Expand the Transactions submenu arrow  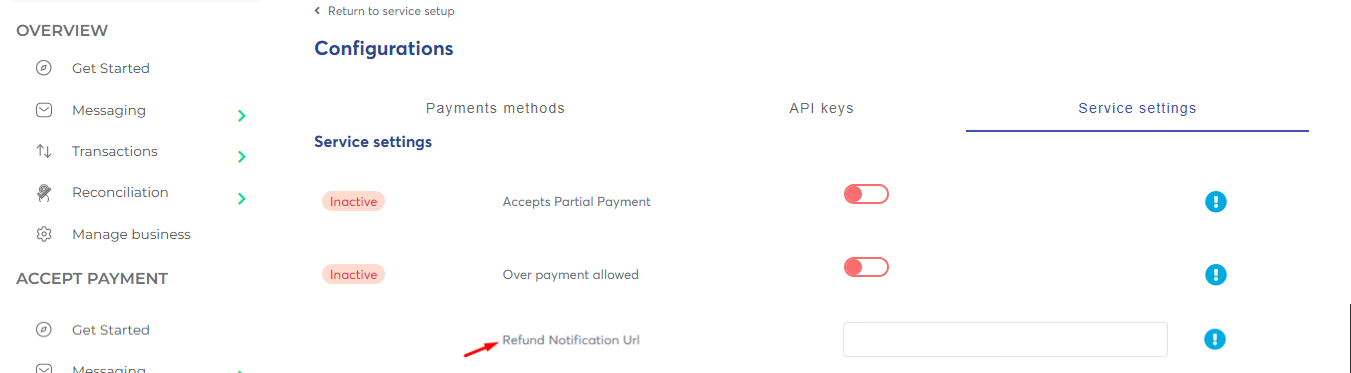[241, 157]
